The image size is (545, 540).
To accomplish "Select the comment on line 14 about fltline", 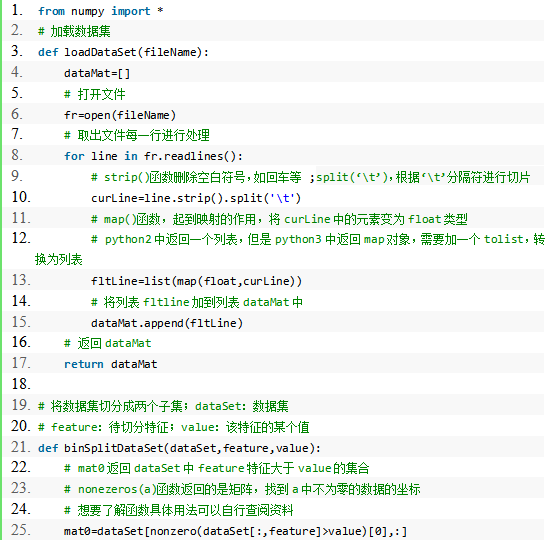I will click(197, 302).
